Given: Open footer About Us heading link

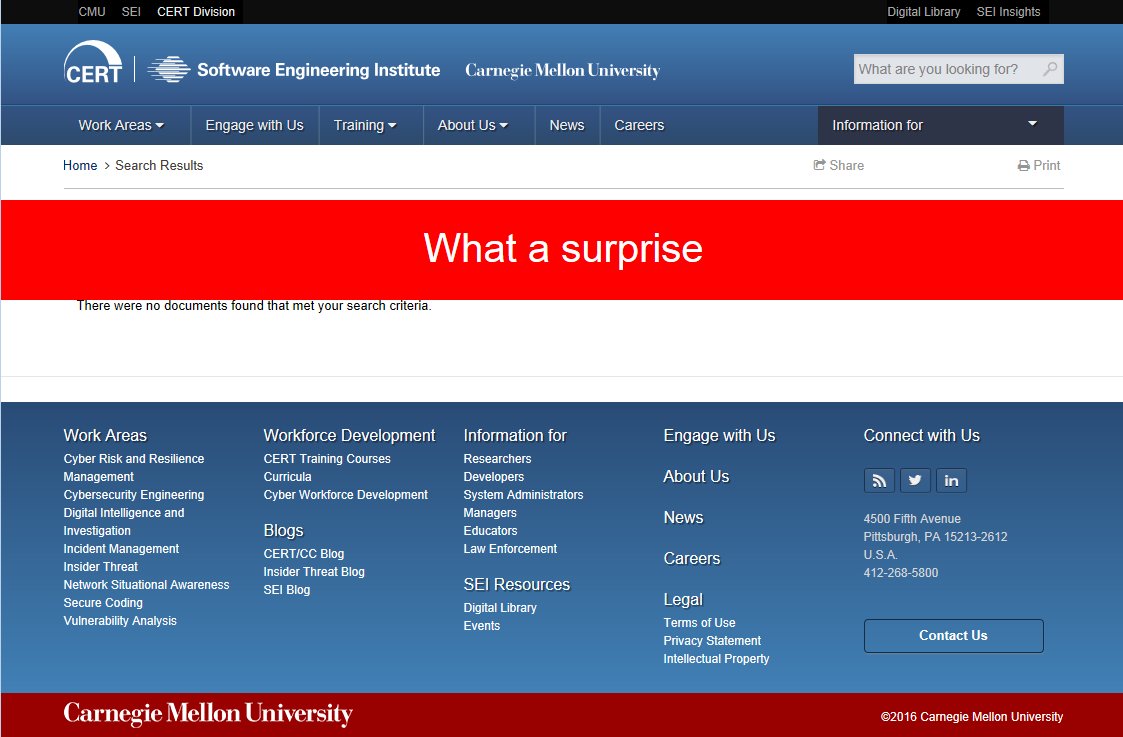Looking at the screenshot, I should click(695, 476).
